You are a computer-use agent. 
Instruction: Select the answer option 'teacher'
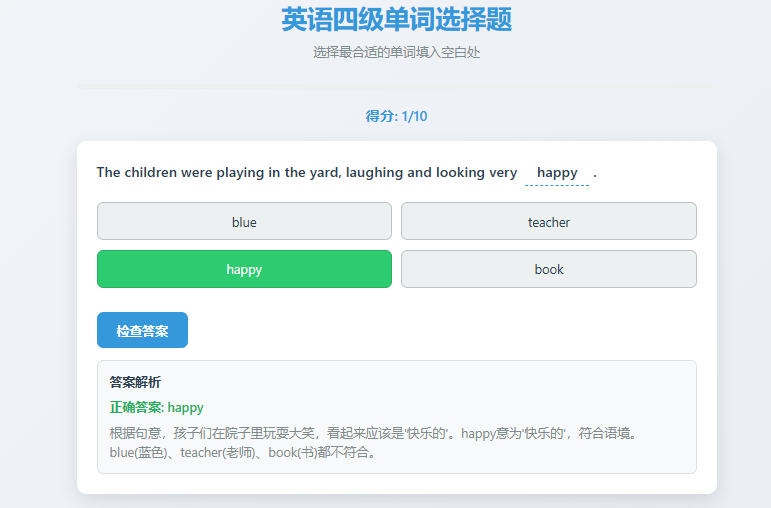[x=549, y=221]
